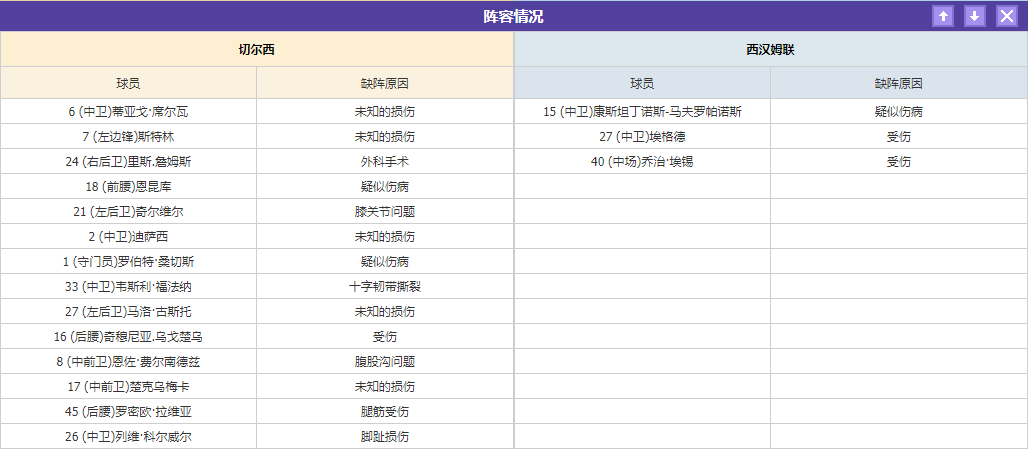Select player 7 (左边锋)斯特林
The image size is (1028, 449).
coord(128,137)
